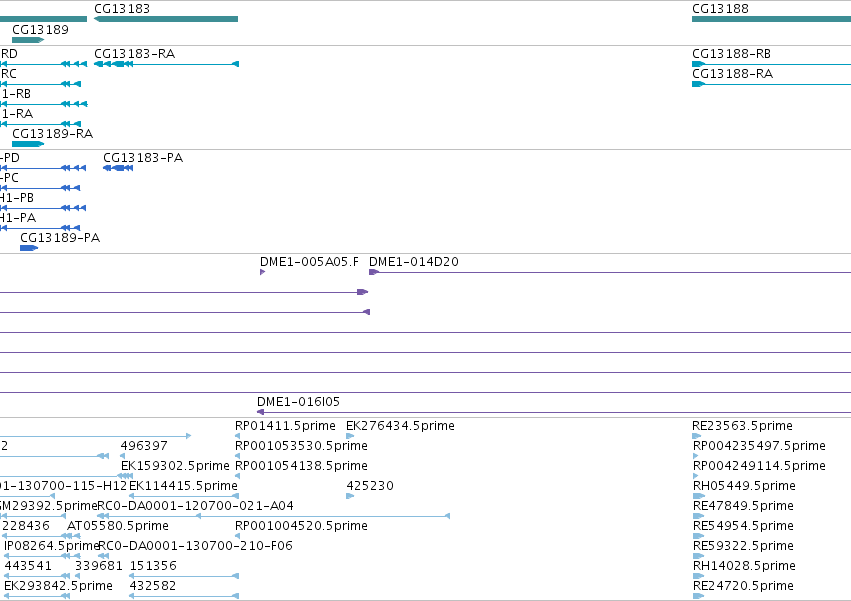The height and width of the screenshot is (601, 851).
Task: Click the DME1-005A05.F label
Action: click(309, 262)
